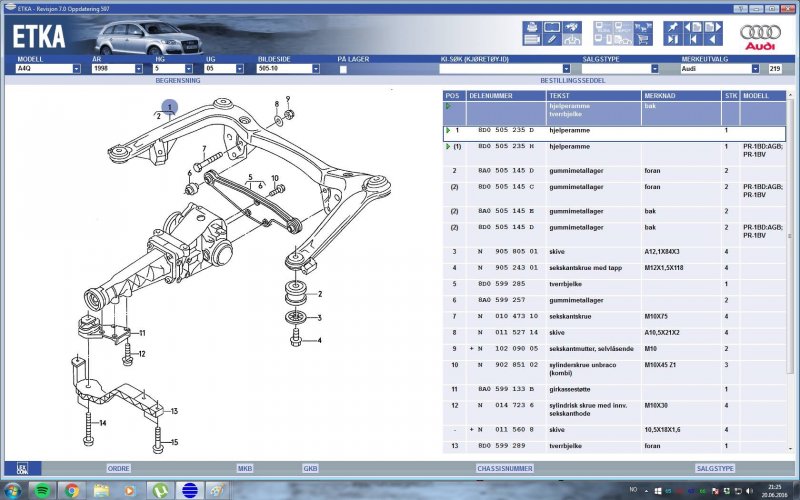Click the pencil edit icon
The height and width of the screenshot is (500, 800).
point(551,39)
